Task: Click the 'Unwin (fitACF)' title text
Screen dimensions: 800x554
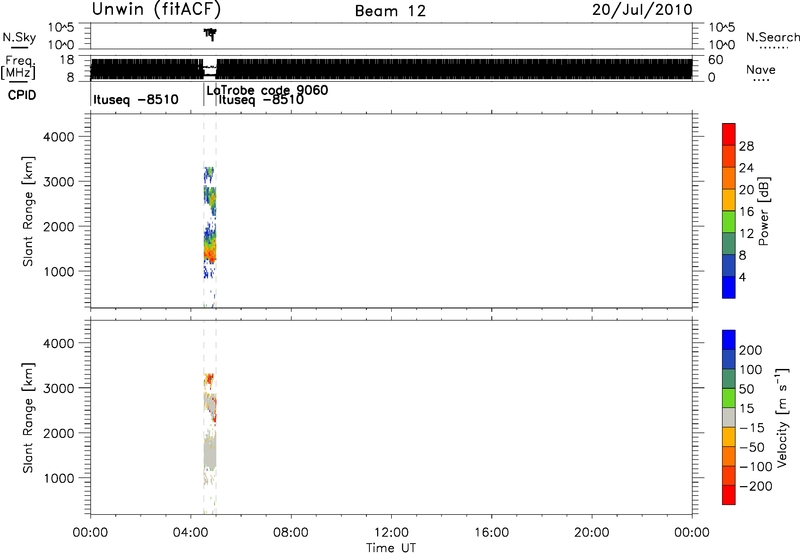Action: click(157, 9)
